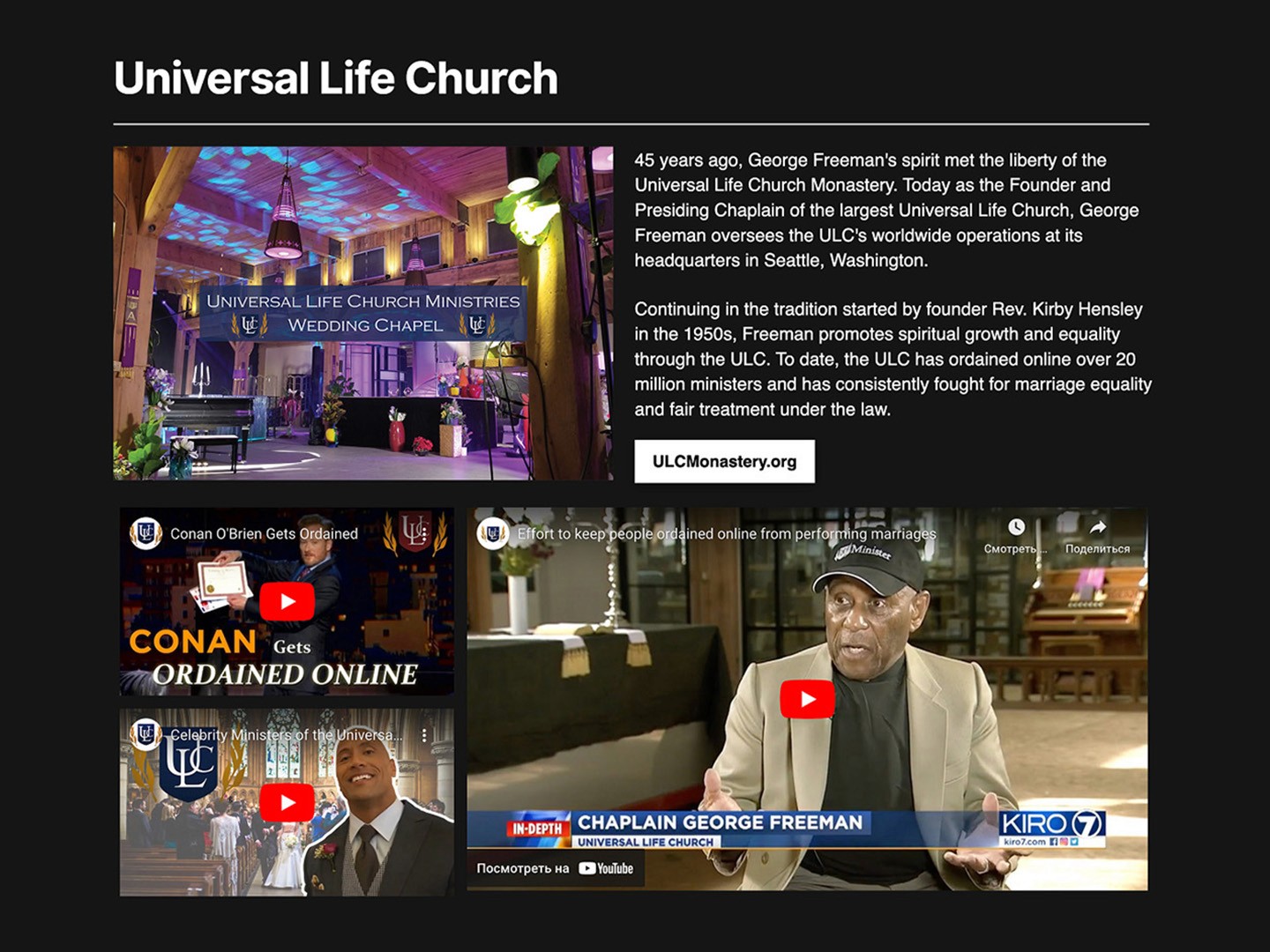Image resolution: width=1270 pixels, height=952 pixels.
Task: Click the 'Смотреть...' label under the clock
Action: [x=1016, y=548]
